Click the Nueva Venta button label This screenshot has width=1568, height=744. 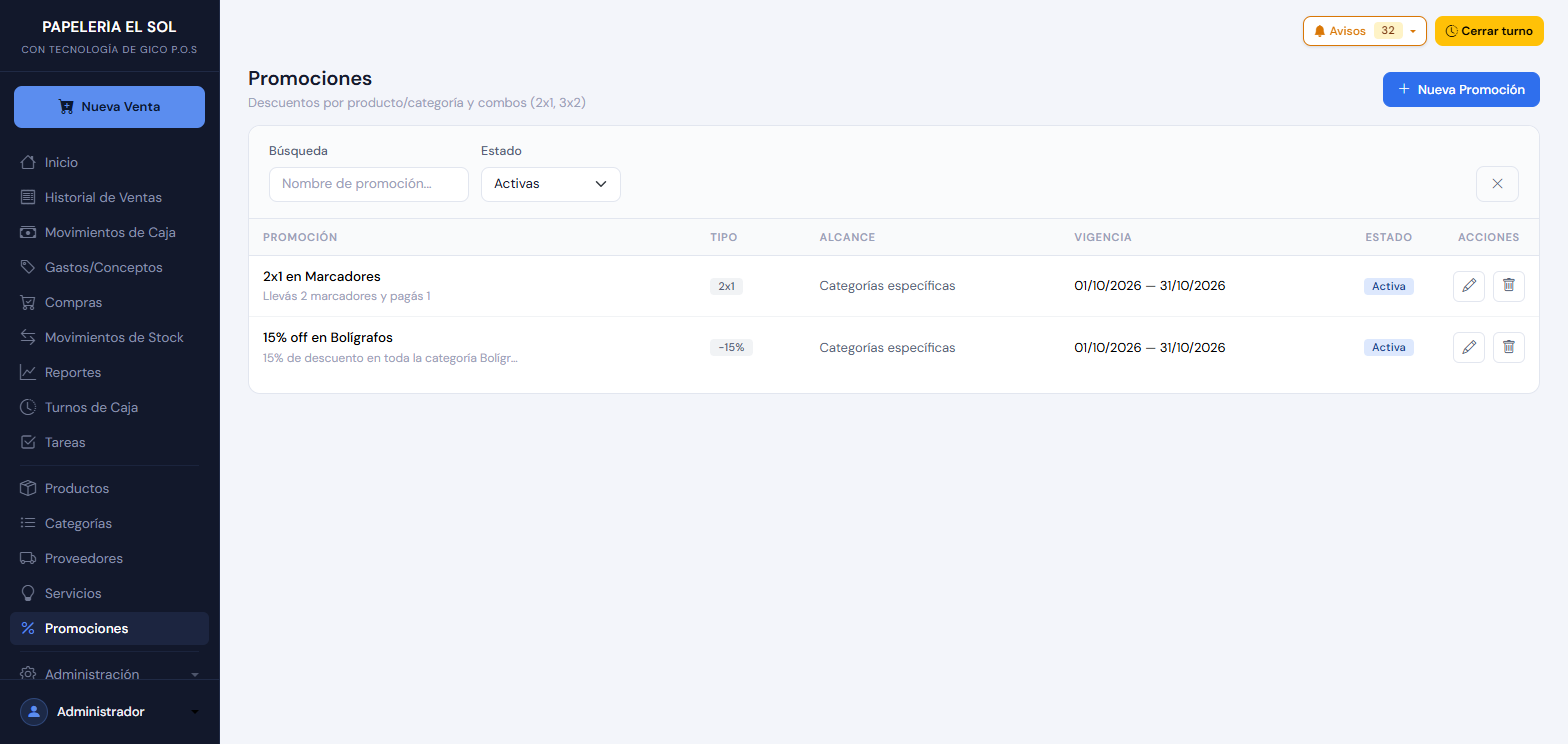pyautogui.click(x=121, y=107)
